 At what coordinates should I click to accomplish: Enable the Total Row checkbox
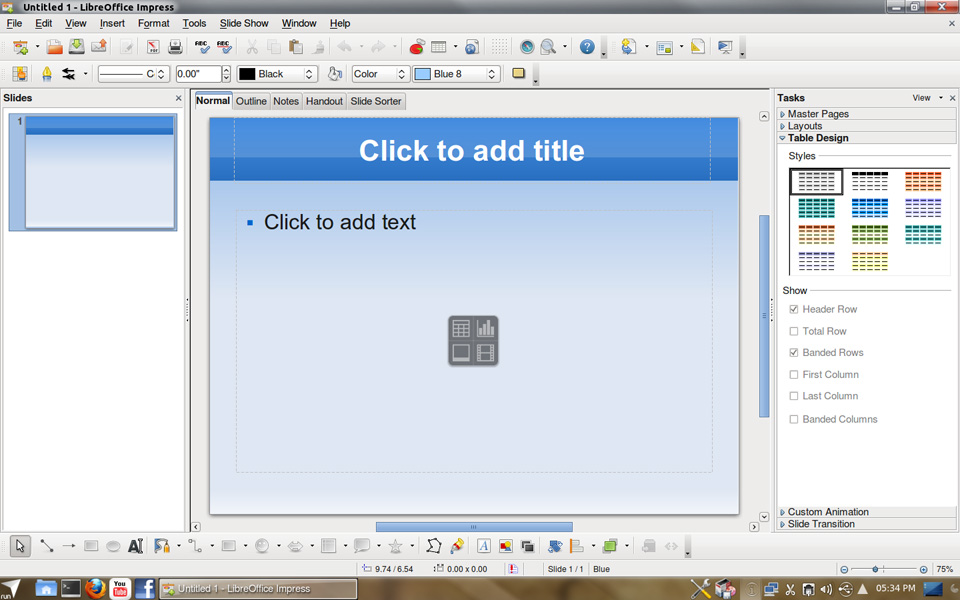794,331
